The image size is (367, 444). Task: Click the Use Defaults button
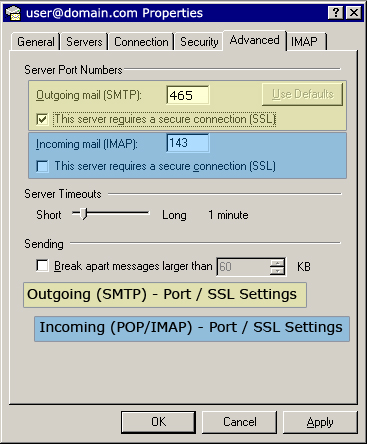[x=302, y=94]
